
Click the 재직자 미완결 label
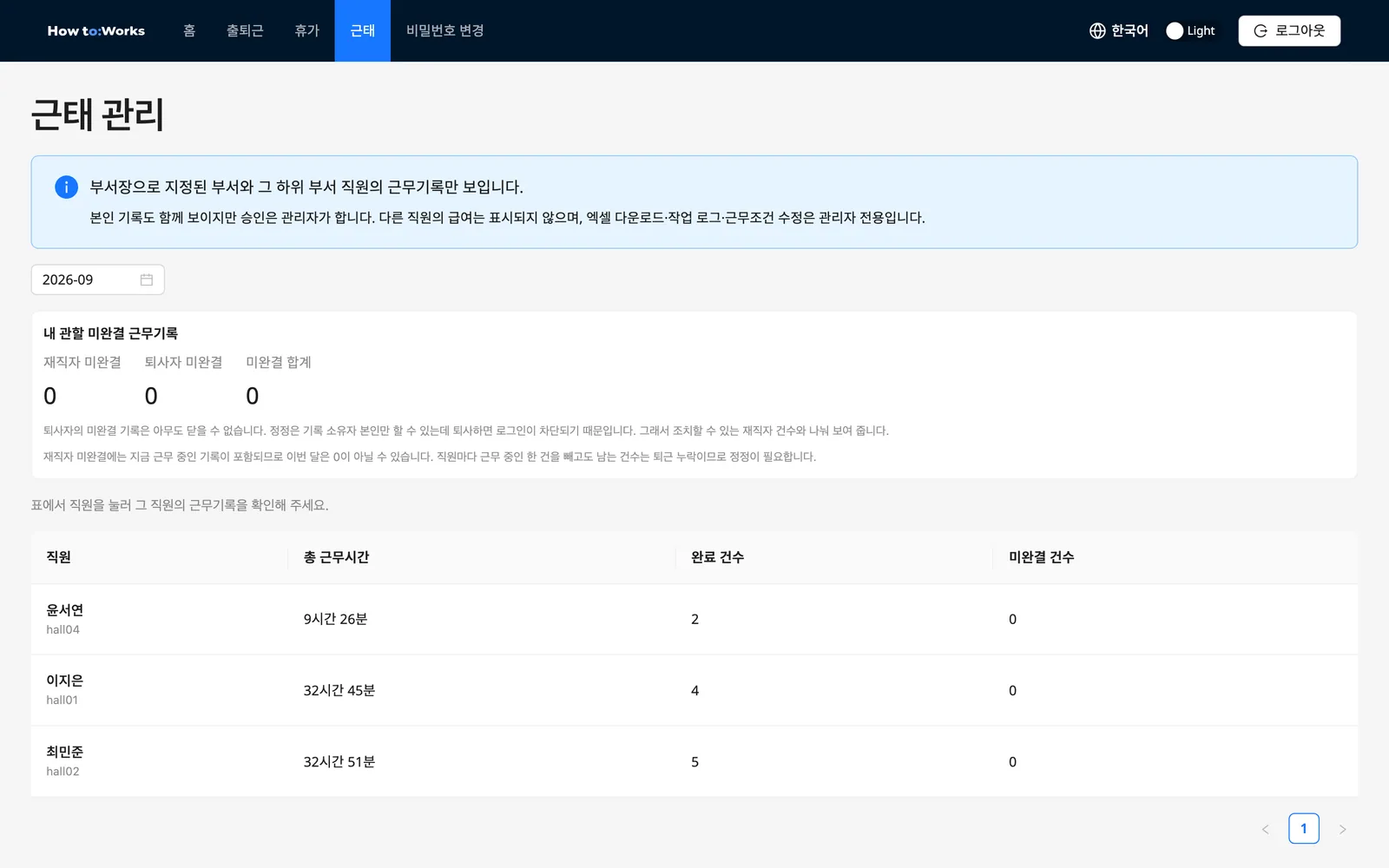tap(82, 362)
